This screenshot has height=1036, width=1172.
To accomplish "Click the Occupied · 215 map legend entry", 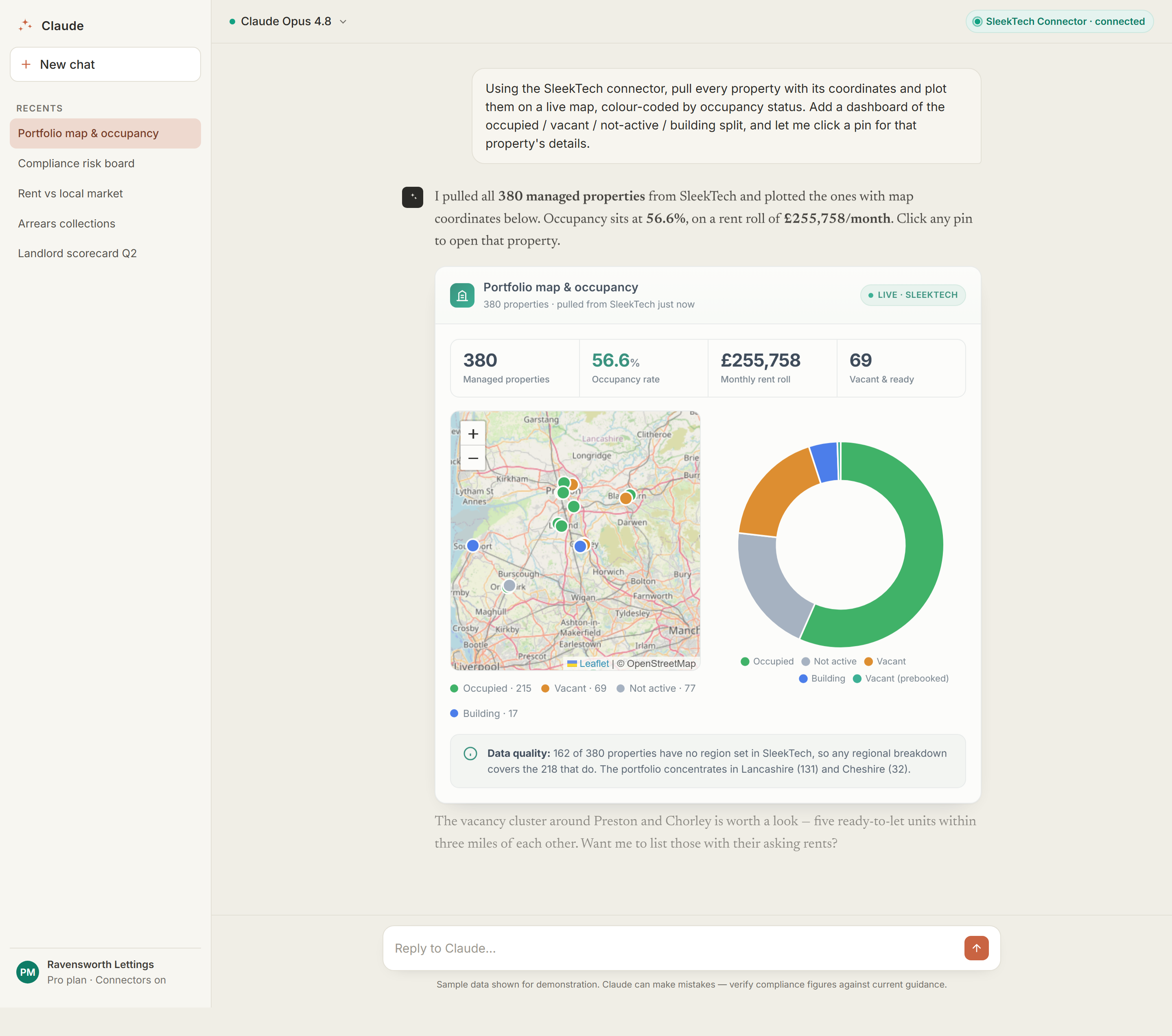I will tap(491, 688).
